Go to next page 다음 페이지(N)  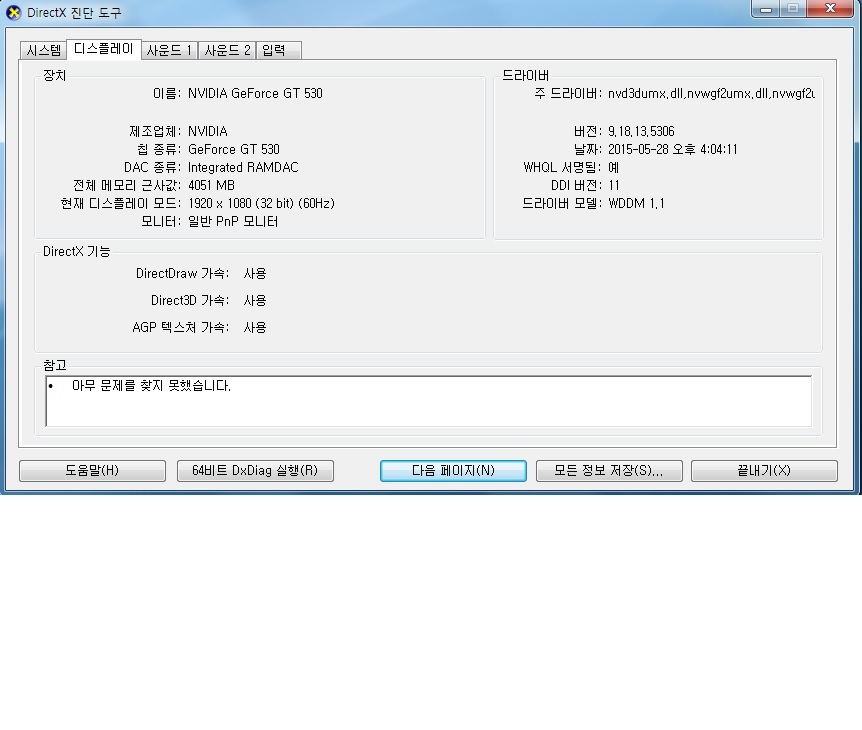453,471
